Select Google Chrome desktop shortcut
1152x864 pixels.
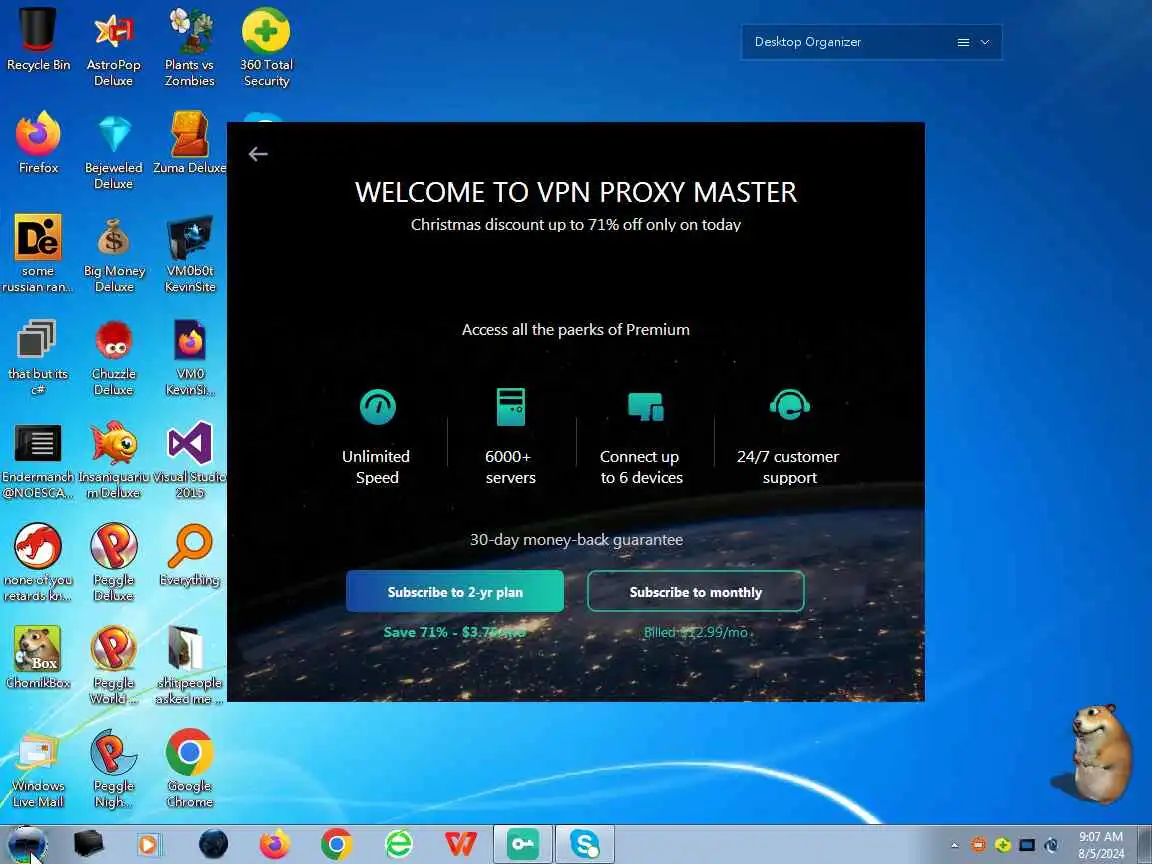[x=190, y=769]
